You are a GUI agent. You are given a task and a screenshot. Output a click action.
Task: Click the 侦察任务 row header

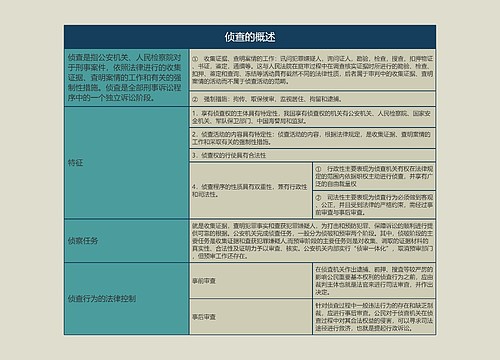(x=127, y=241)
